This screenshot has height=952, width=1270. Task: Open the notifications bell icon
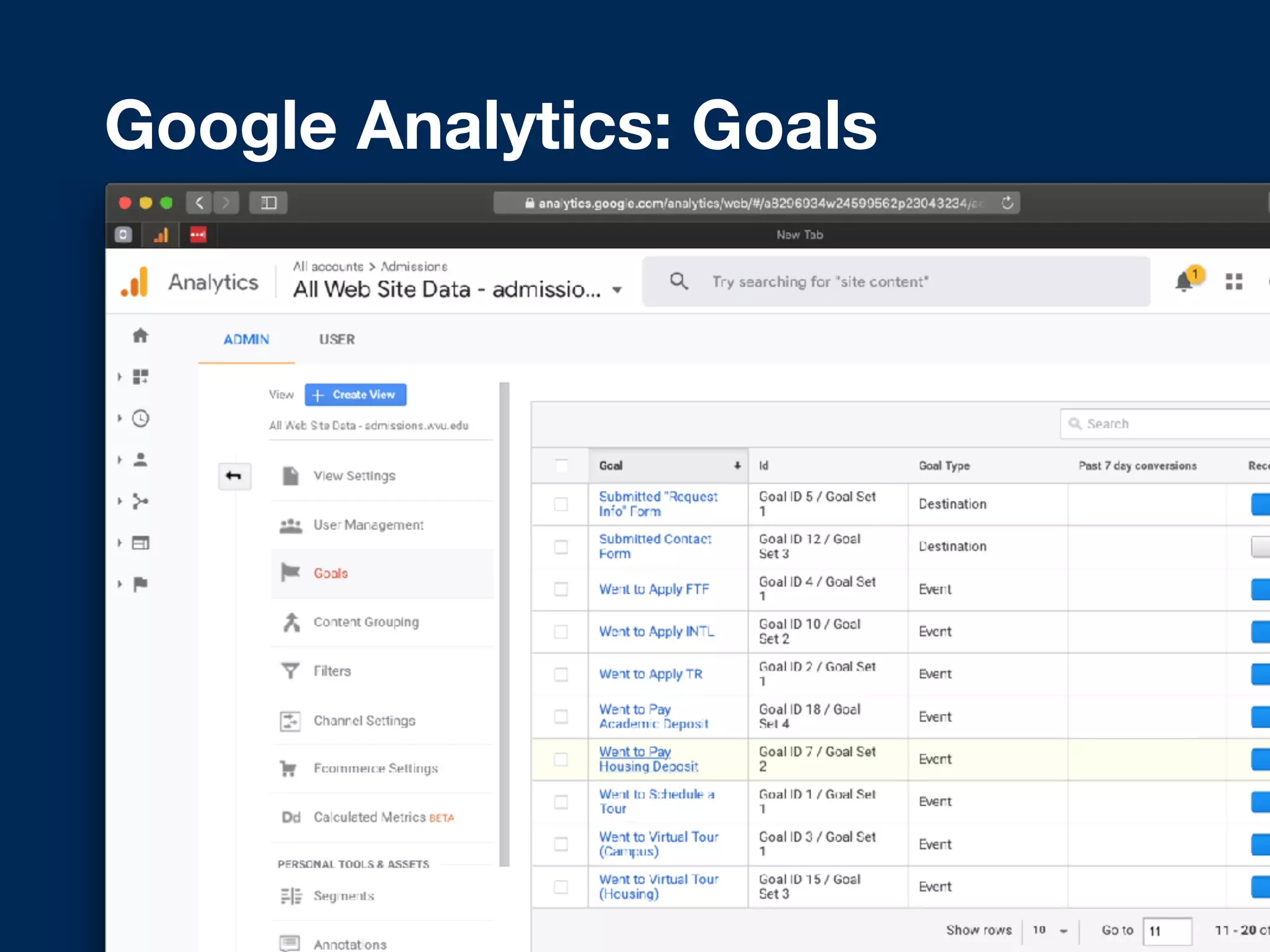[x=1184, y=282]
